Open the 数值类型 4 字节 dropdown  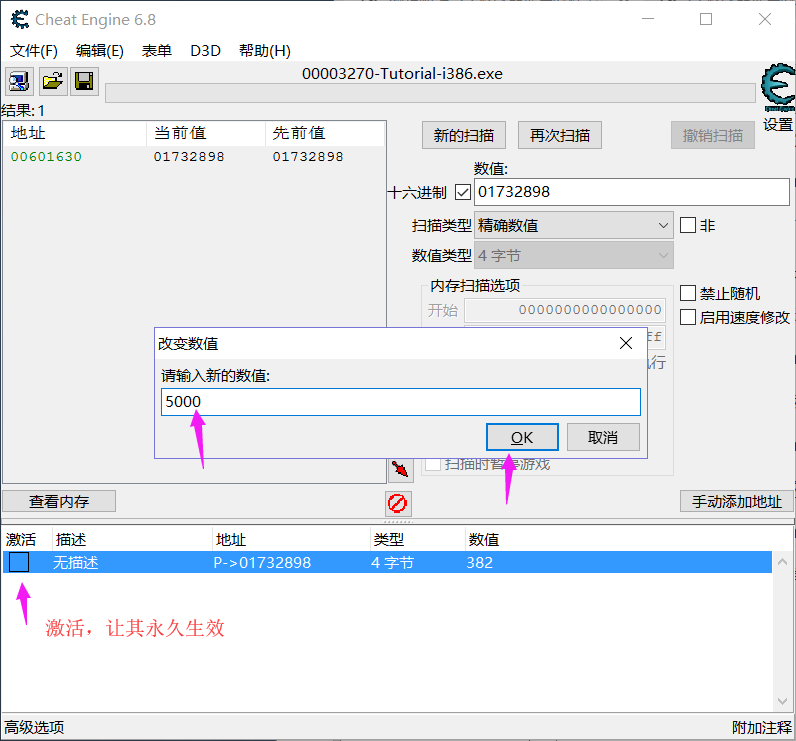pos(574,256)
